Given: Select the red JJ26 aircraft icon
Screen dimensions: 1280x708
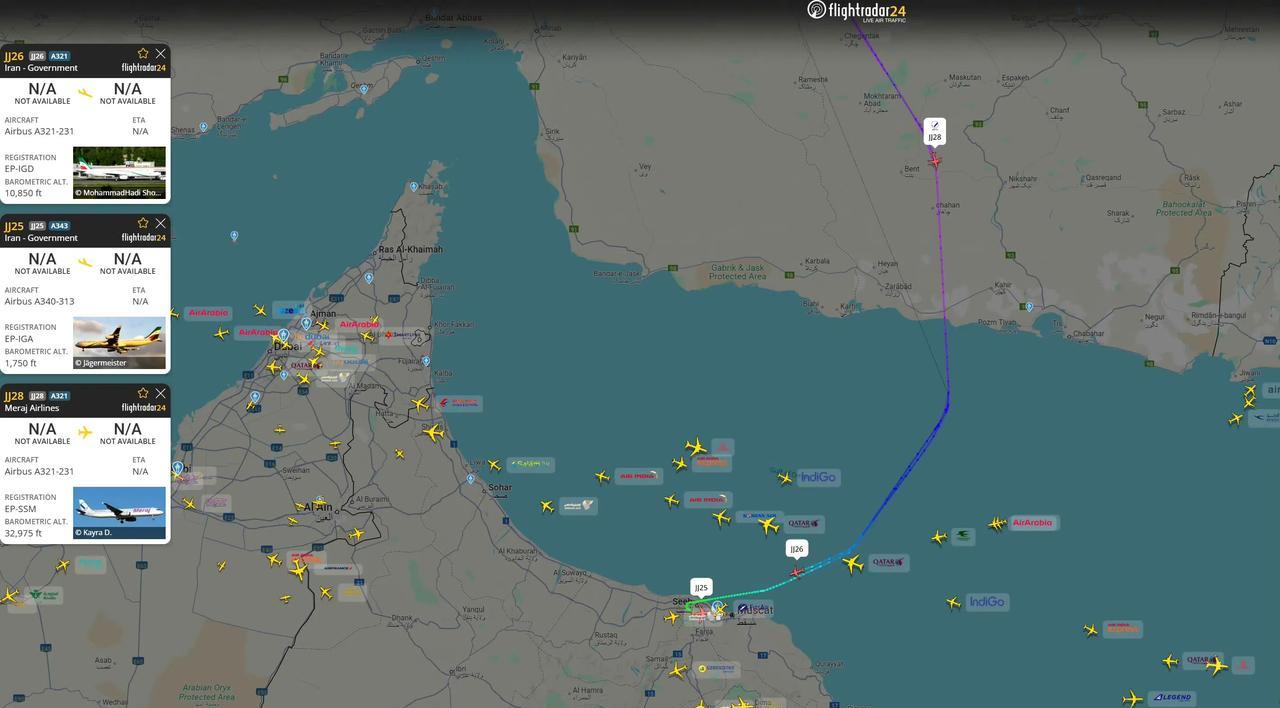Looking at the screenshot, I should pyautogui.click(x=797, y=572).
